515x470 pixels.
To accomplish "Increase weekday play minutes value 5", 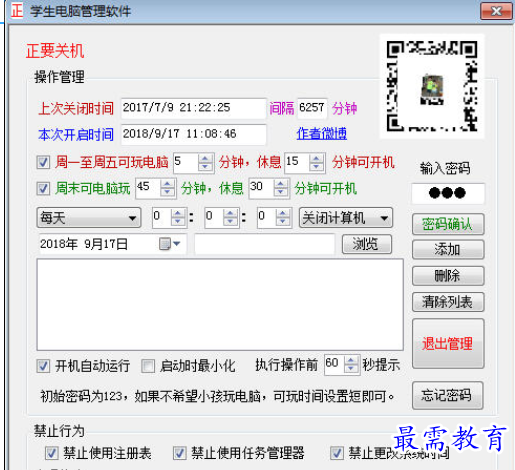I will pos(205,159).
